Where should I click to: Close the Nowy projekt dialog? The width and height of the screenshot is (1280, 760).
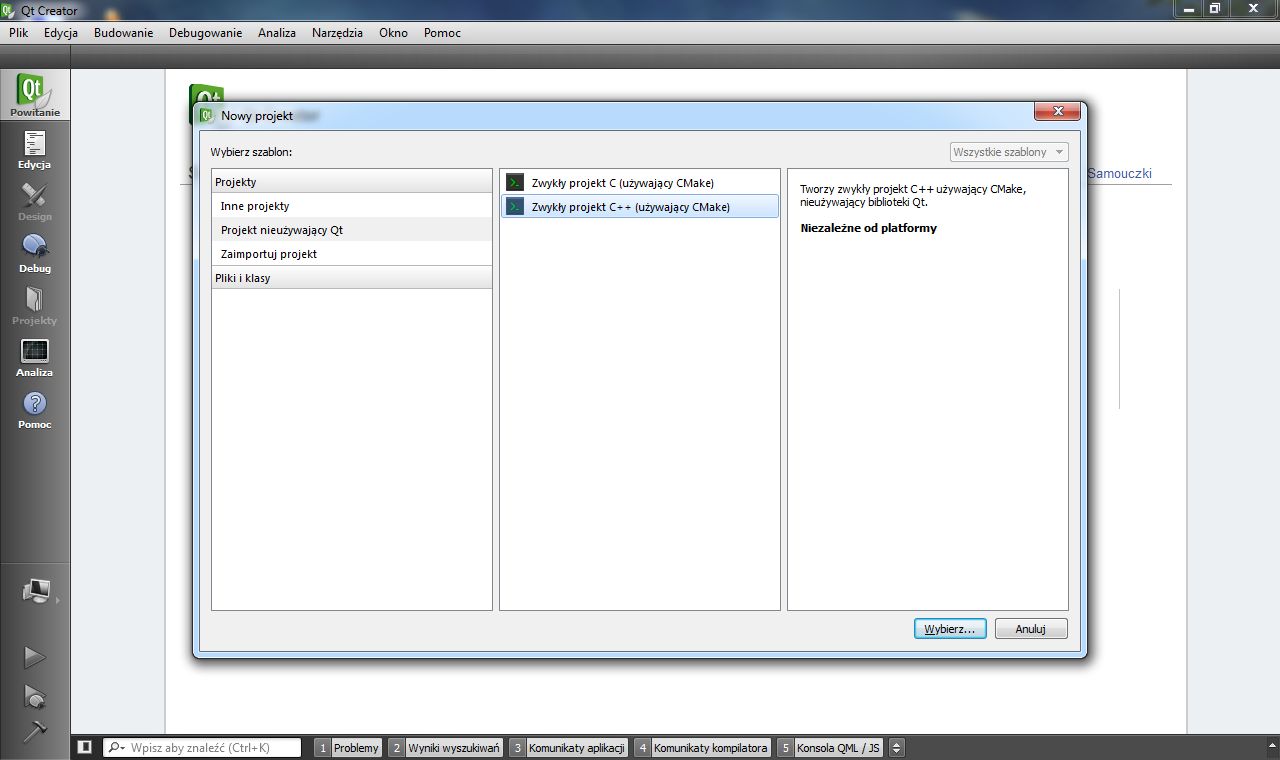coord(1056,111)
